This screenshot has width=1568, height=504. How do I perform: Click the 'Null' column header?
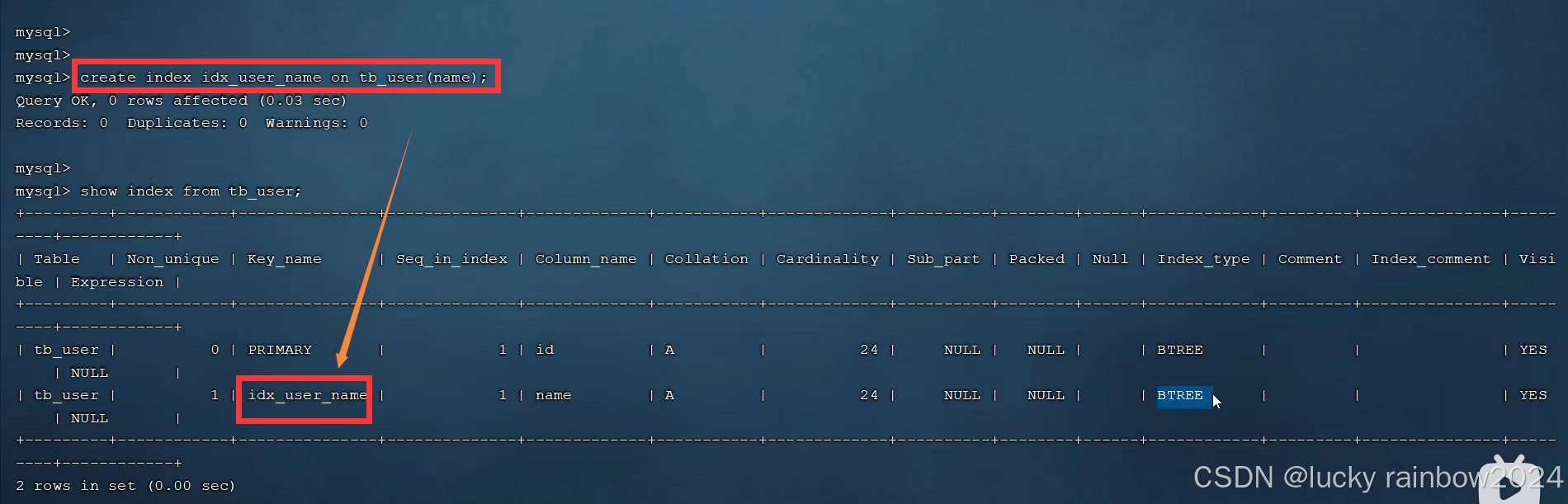1110,259
